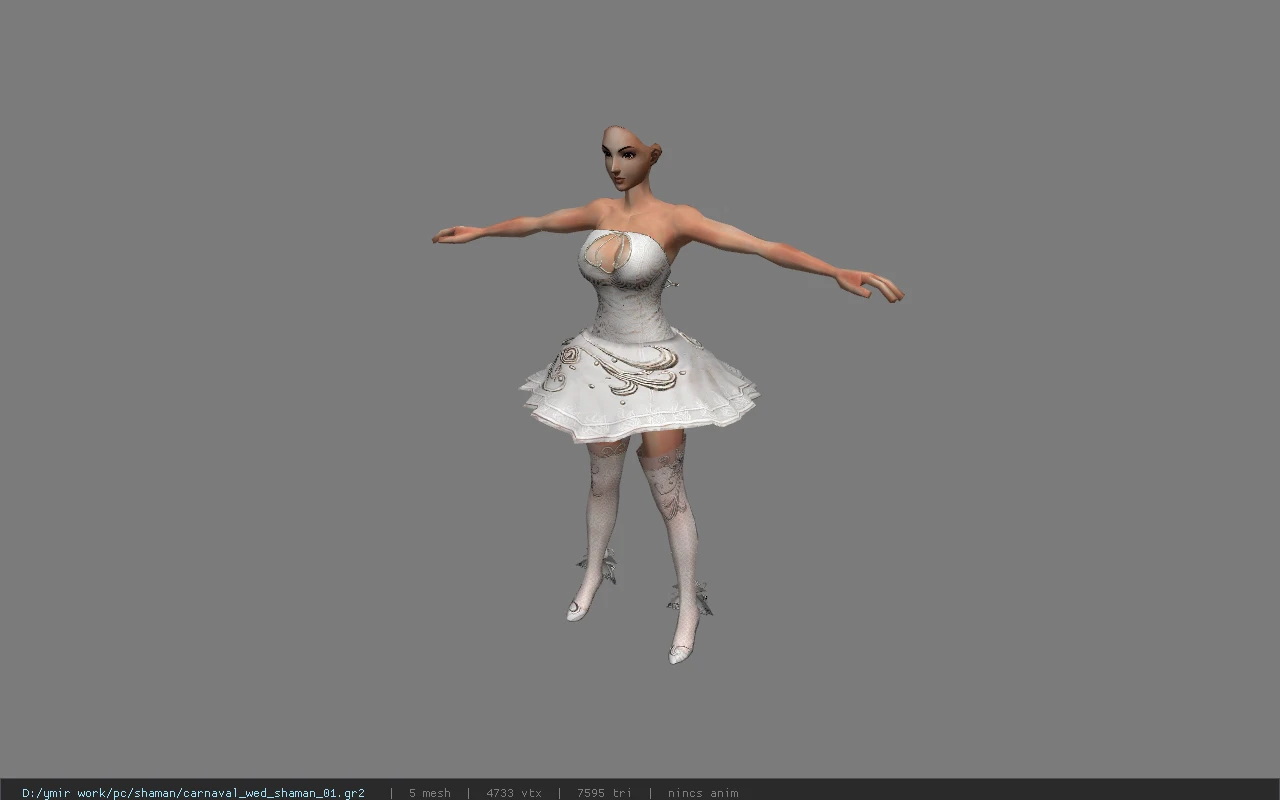
Task: Click the 3D character model in viewport
Action: click(667, 394)
